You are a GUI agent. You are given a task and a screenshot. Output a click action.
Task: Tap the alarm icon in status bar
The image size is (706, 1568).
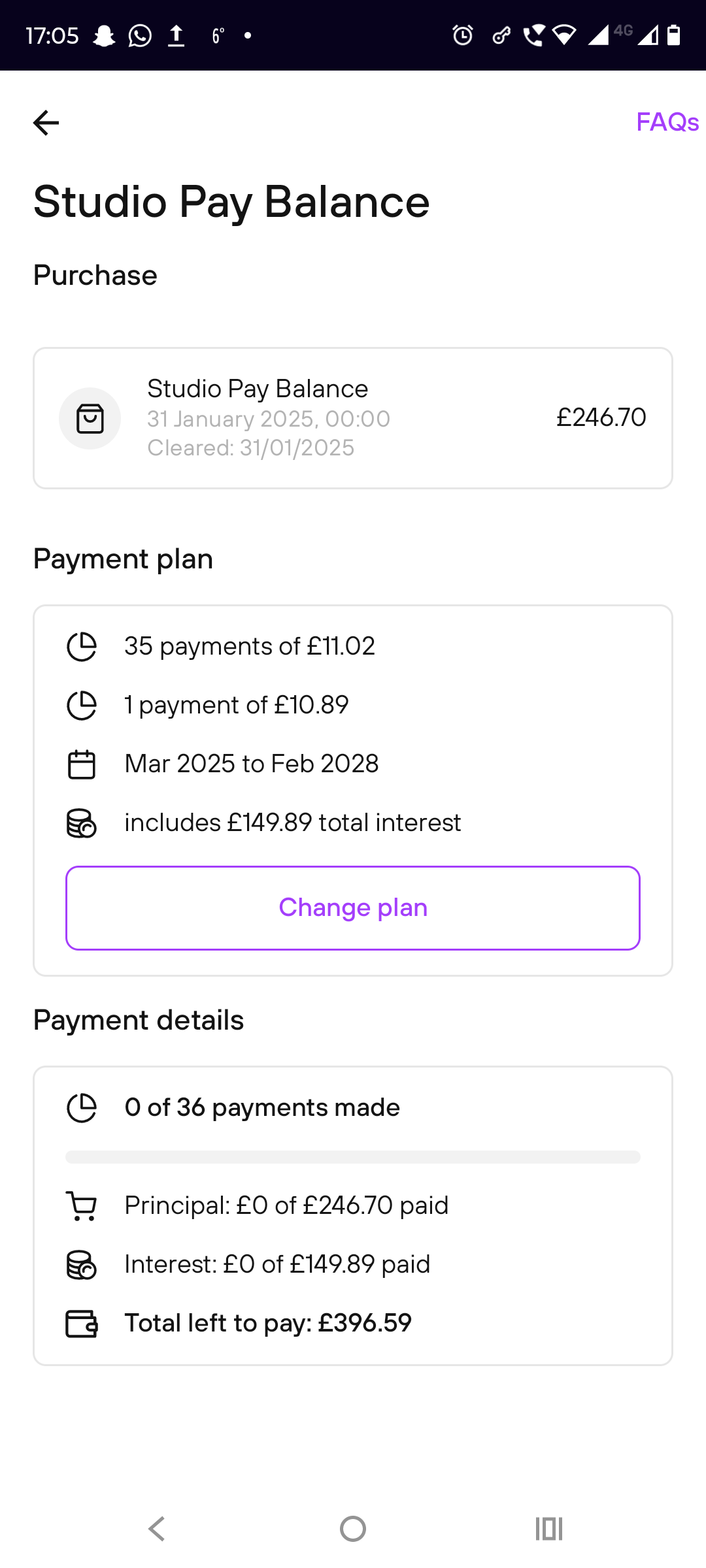463,35
